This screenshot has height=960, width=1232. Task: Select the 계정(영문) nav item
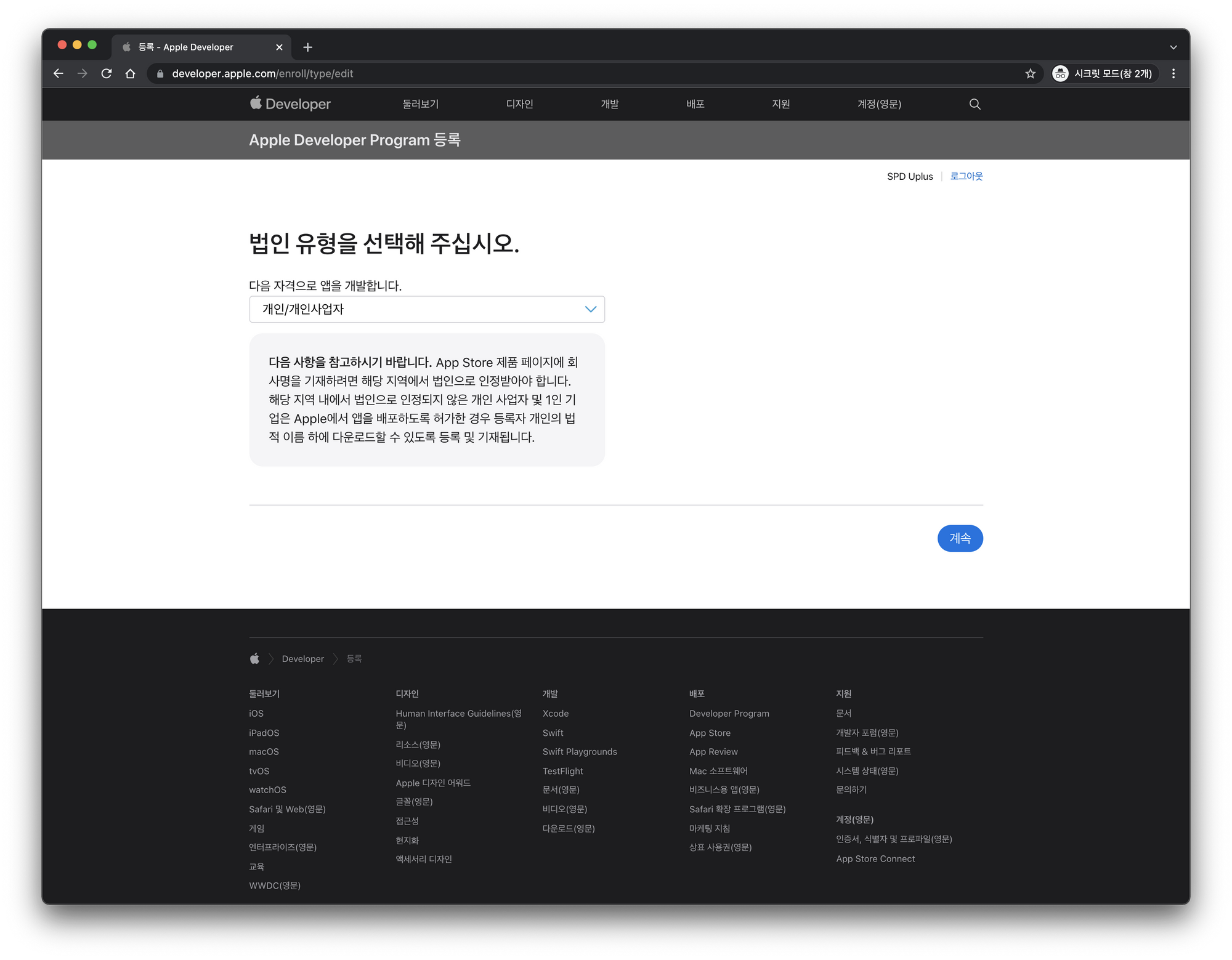pos(879,104)
